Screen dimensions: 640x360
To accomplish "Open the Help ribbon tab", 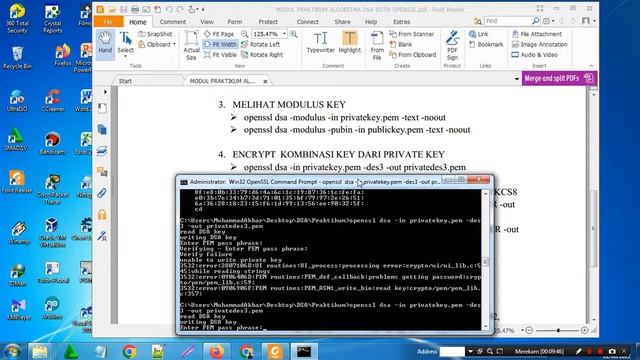I will coord(371,22).
